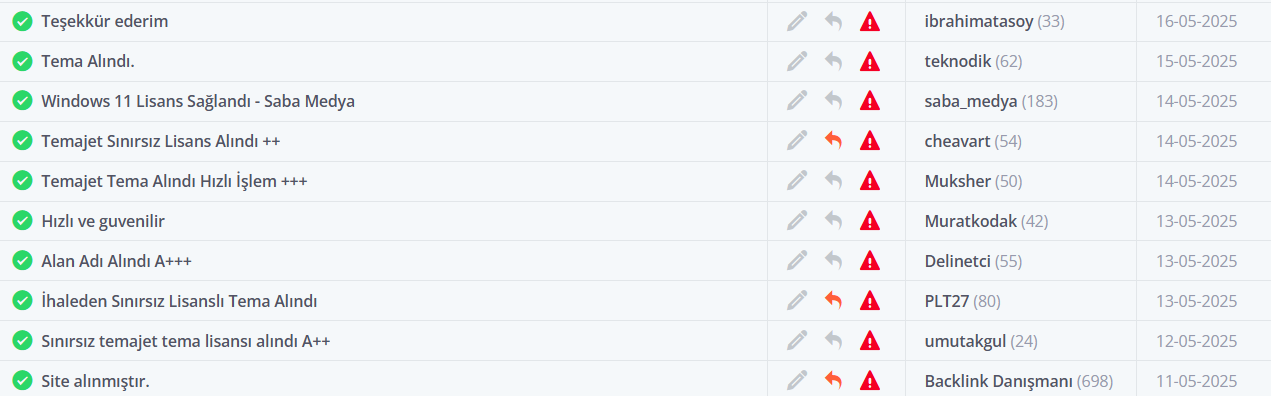Click the 'İhaleden Sınırsız Lisanslı Tema Alındı' feedback title
This screenshot has width=1271, height=396.
(179, 301)
